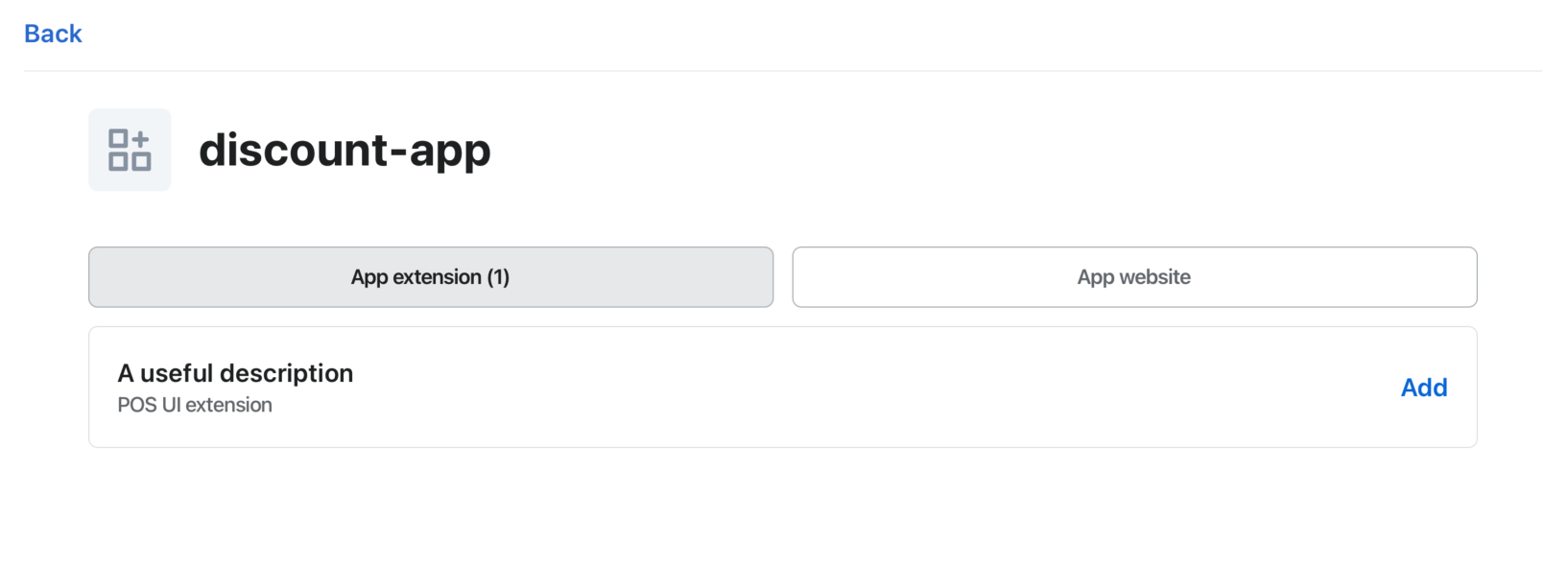Viewport: 1568px width, 564px height.
Task: Show the app's extensions list tab
Action: 430,277
